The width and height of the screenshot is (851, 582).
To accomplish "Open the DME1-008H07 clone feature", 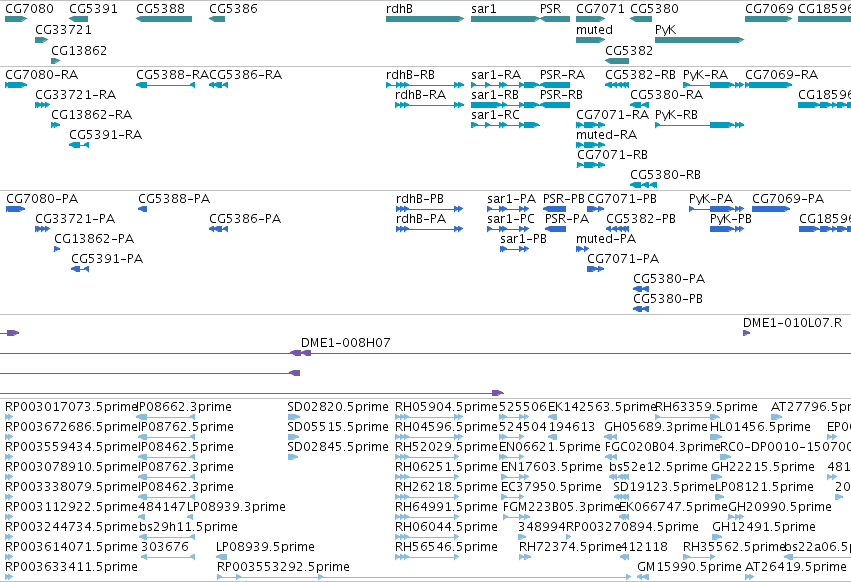I will pos(346,343).
